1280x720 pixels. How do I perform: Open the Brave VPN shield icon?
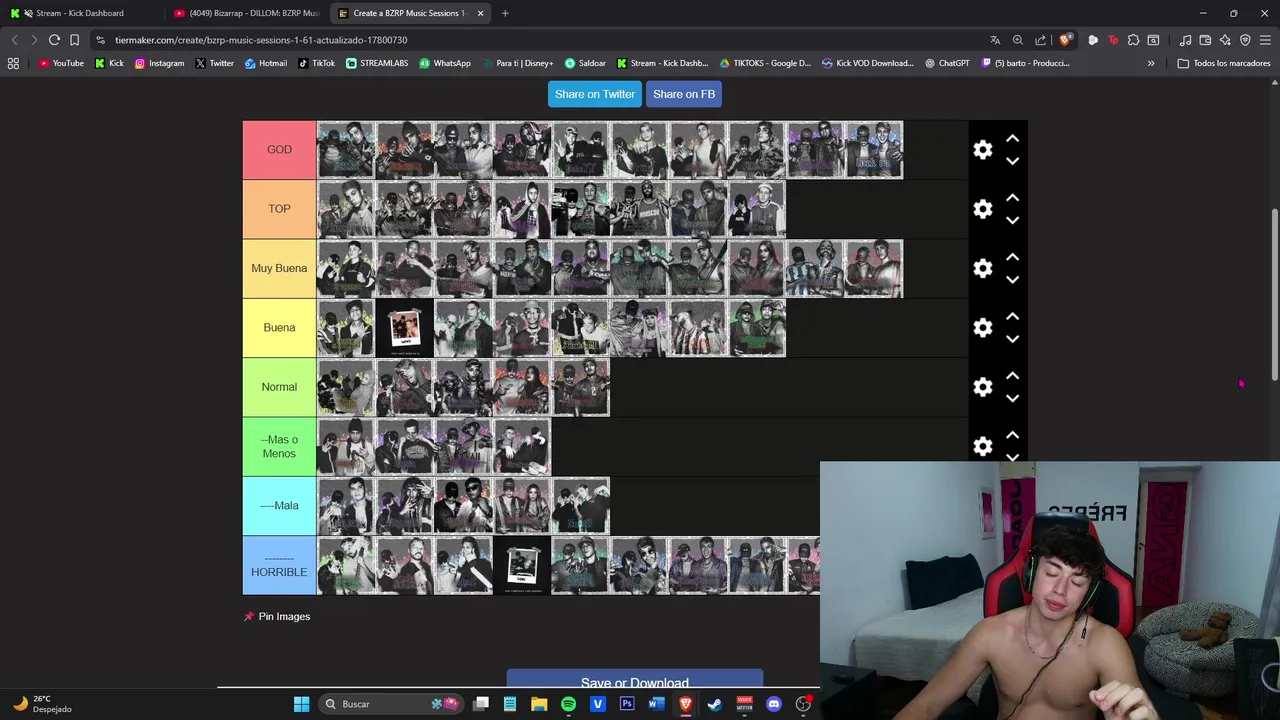click(x=1245, y=40)
